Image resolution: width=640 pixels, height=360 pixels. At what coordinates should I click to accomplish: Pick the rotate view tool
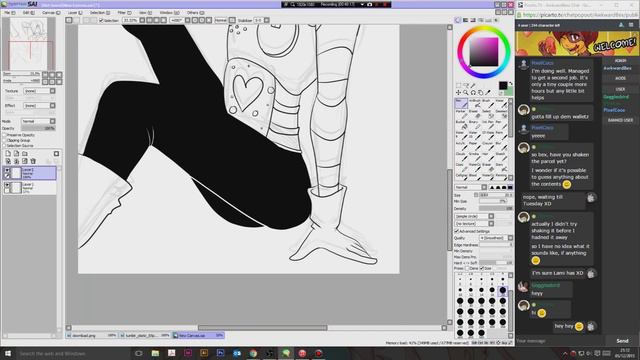(473, 93)
